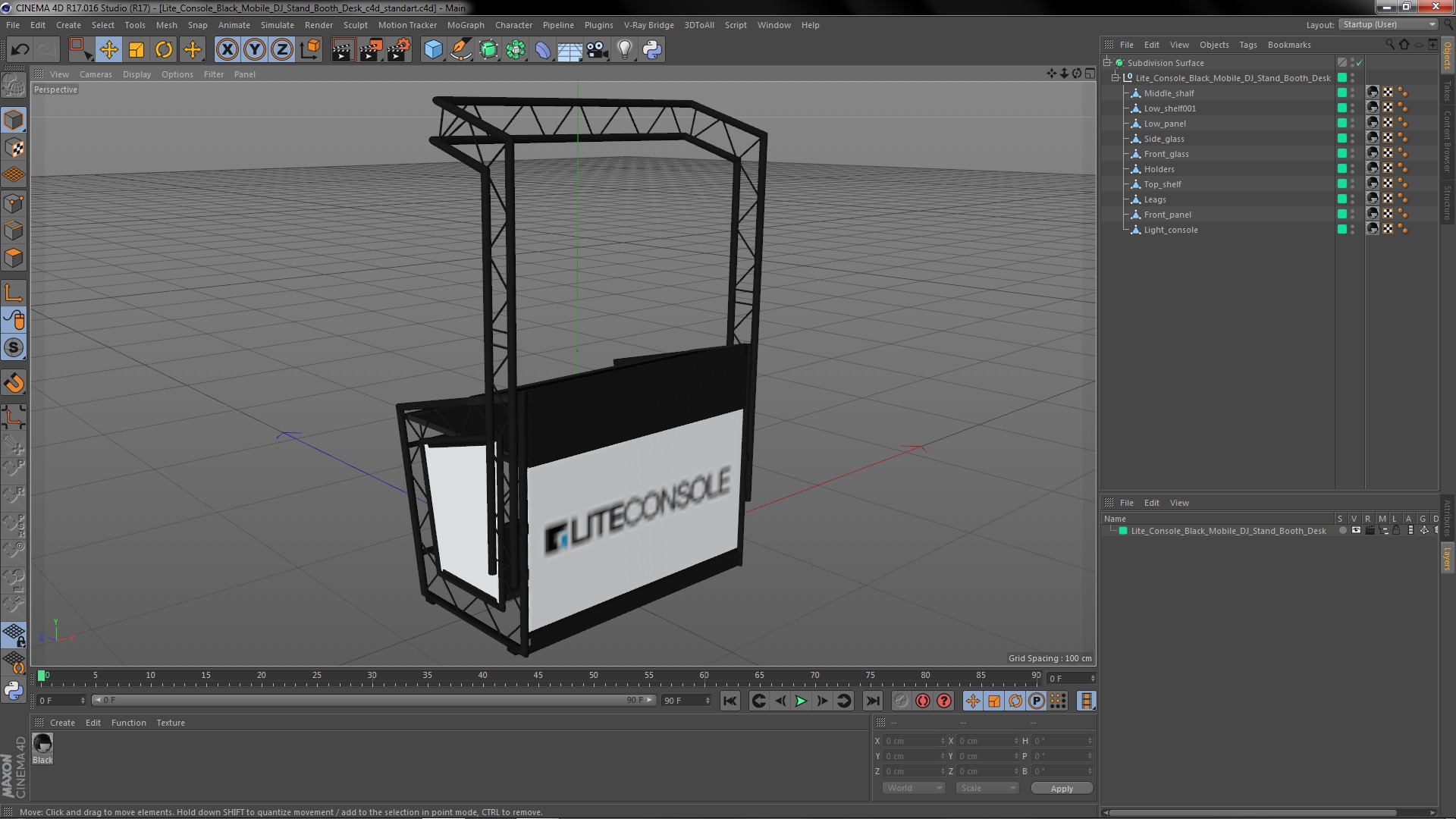Click the Apply button
Viewport: 1456px width, 819px height.
tap(1062, 789)
